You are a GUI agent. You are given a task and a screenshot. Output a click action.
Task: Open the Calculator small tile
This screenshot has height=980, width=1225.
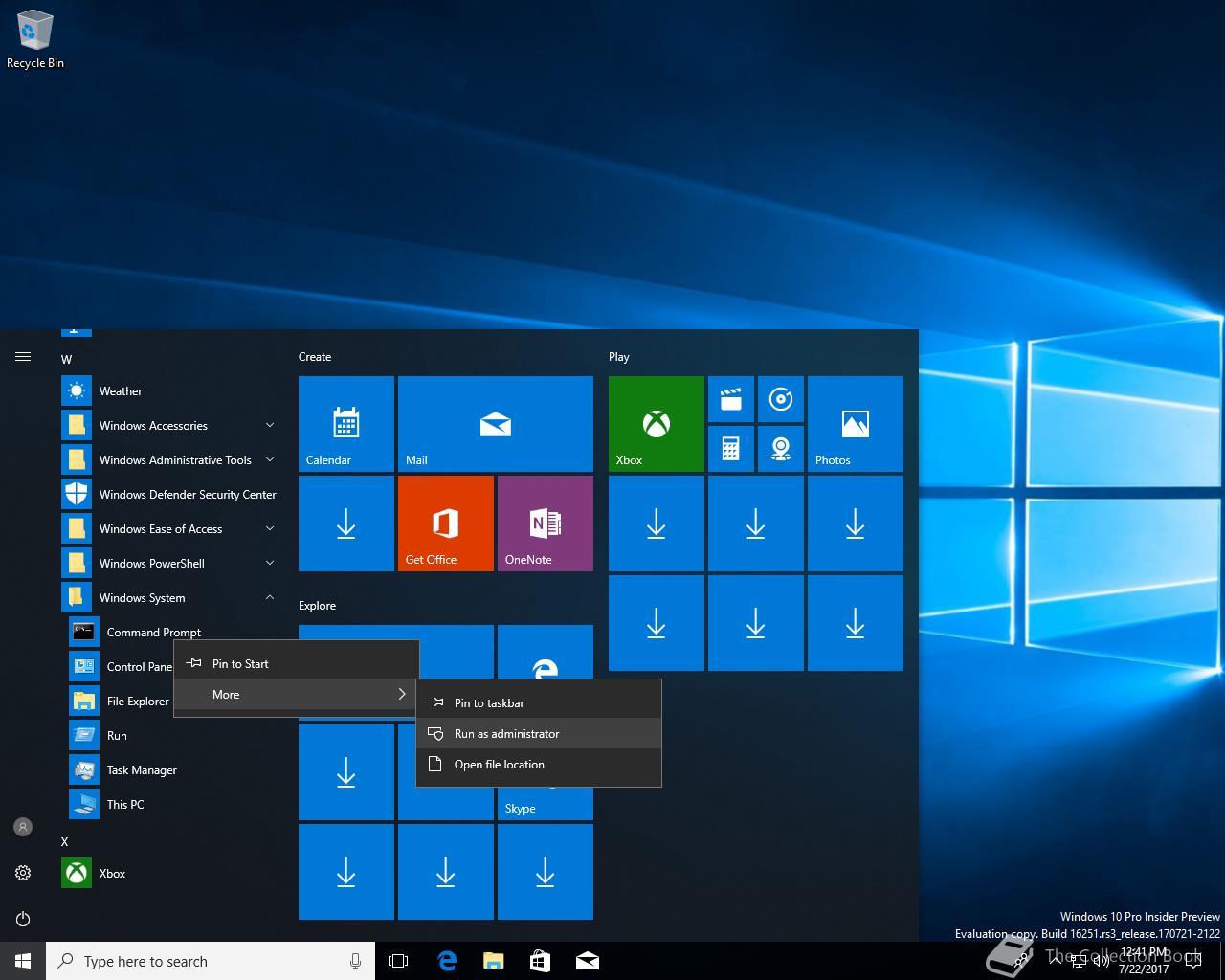tap(731, 449)
